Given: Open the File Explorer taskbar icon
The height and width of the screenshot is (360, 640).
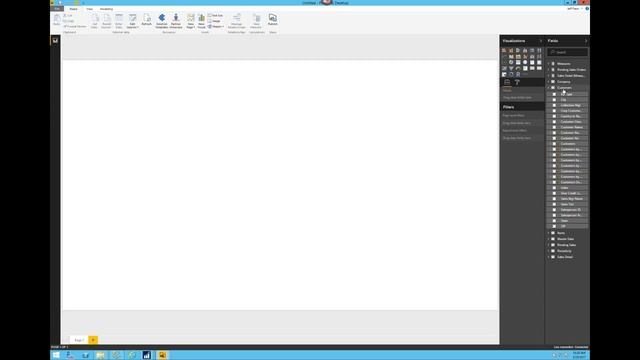Looking at the screenshot, I should tap(100, 355).
